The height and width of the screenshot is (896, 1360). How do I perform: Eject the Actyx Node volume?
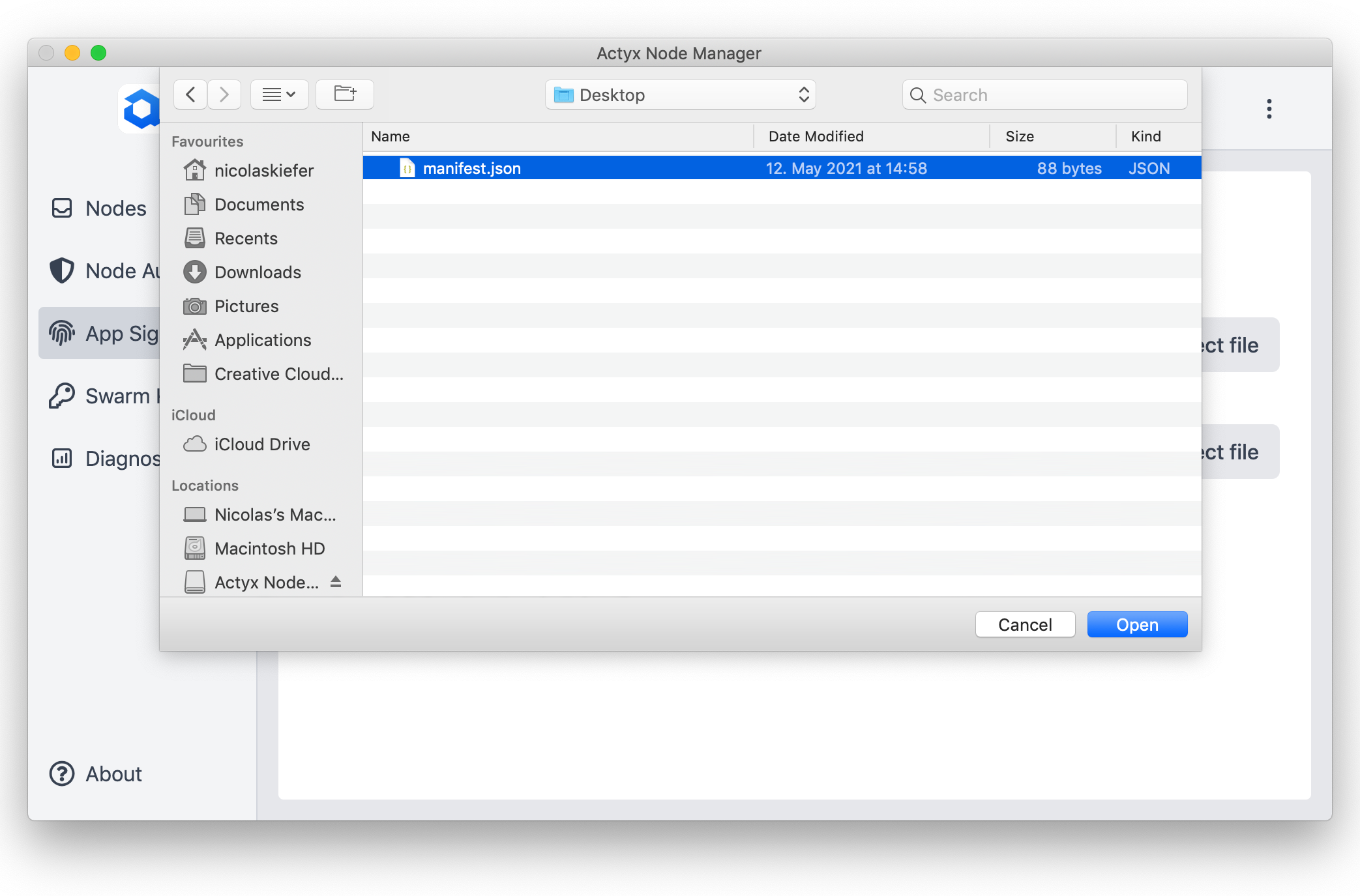[x=336, y=582]
